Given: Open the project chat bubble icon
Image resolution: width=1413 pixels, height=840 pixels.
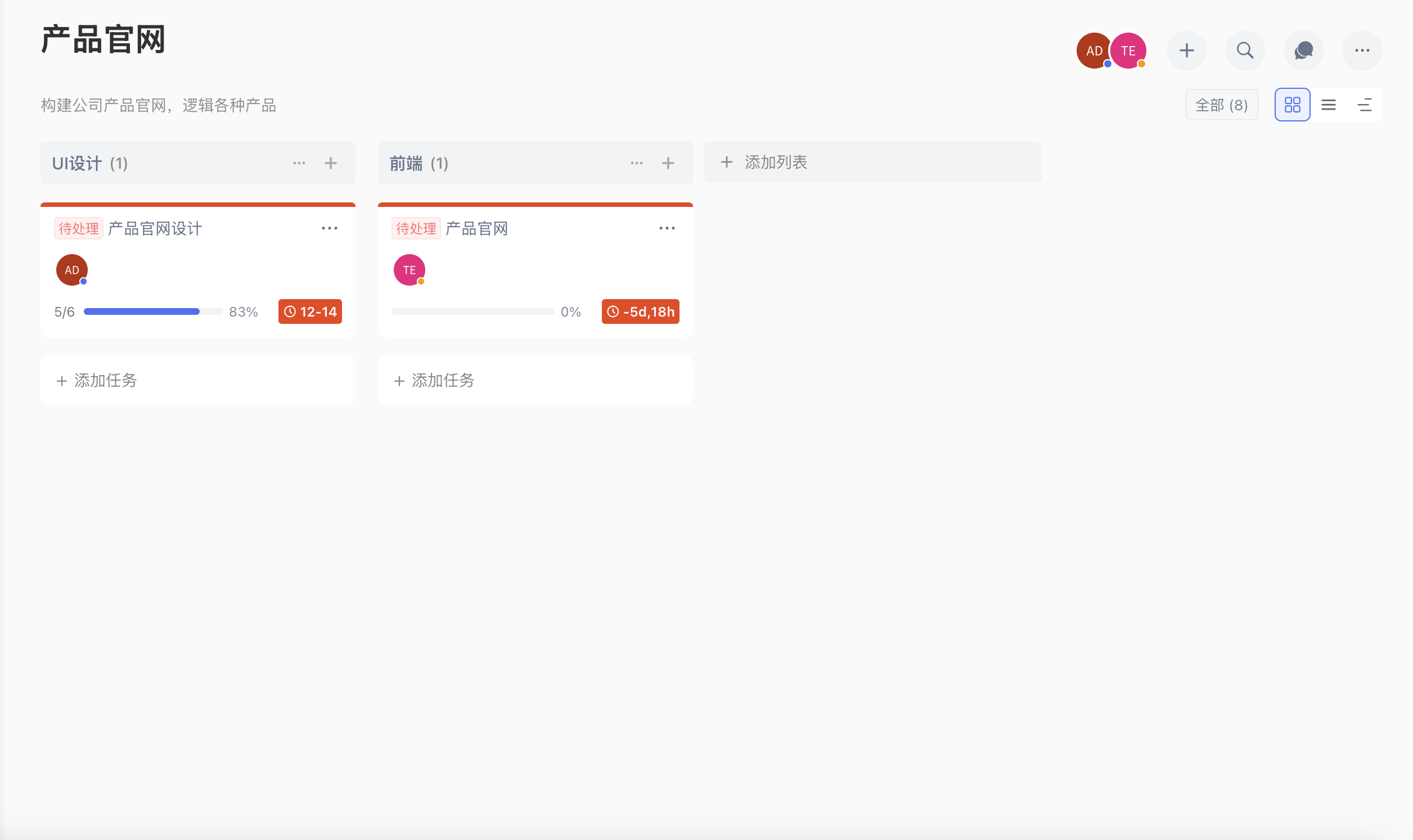Looking at the screenshot, I should (1303, 51).
